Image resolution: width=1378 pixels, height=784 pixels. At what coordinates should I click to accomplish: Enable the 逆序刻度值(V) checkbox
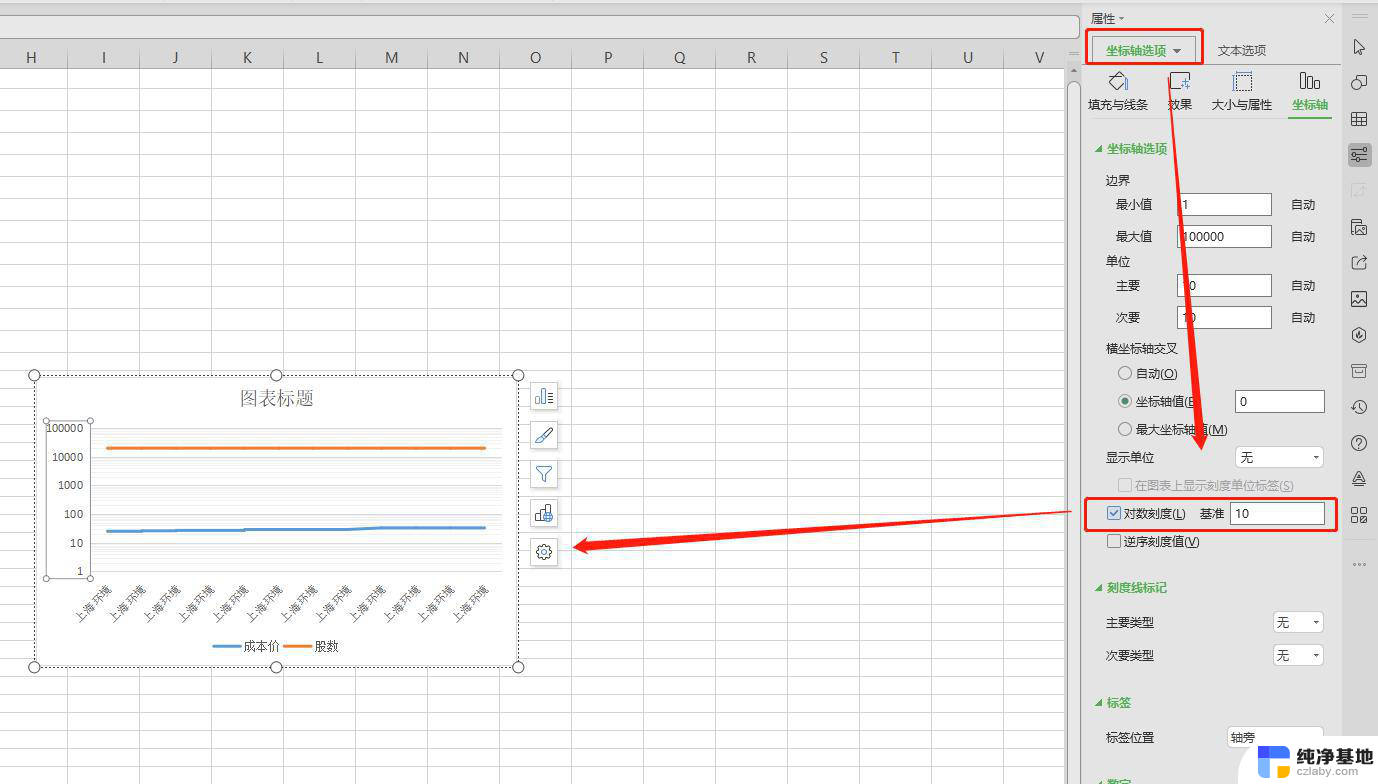coord(1114,541)
